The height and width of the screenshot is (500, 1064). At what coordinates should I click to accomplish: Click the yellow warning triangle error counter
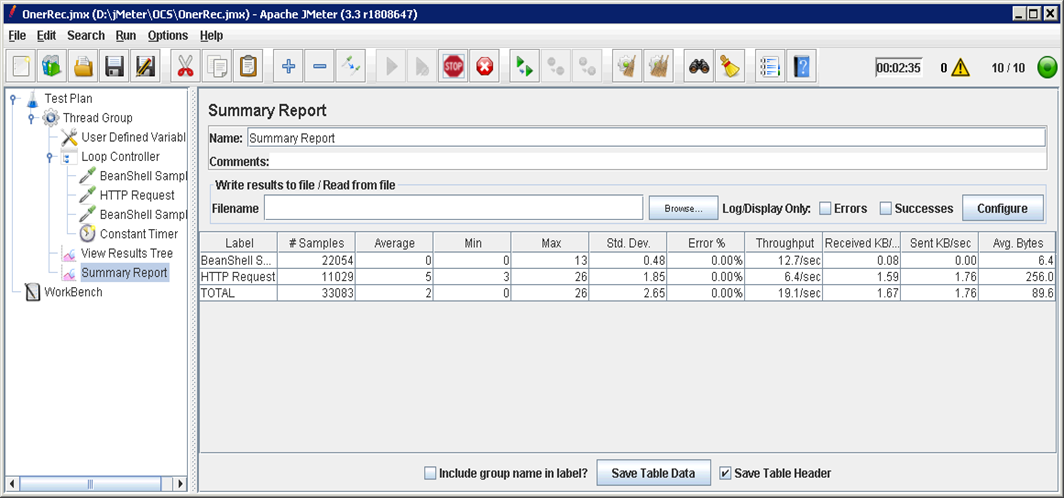point(960,68)
